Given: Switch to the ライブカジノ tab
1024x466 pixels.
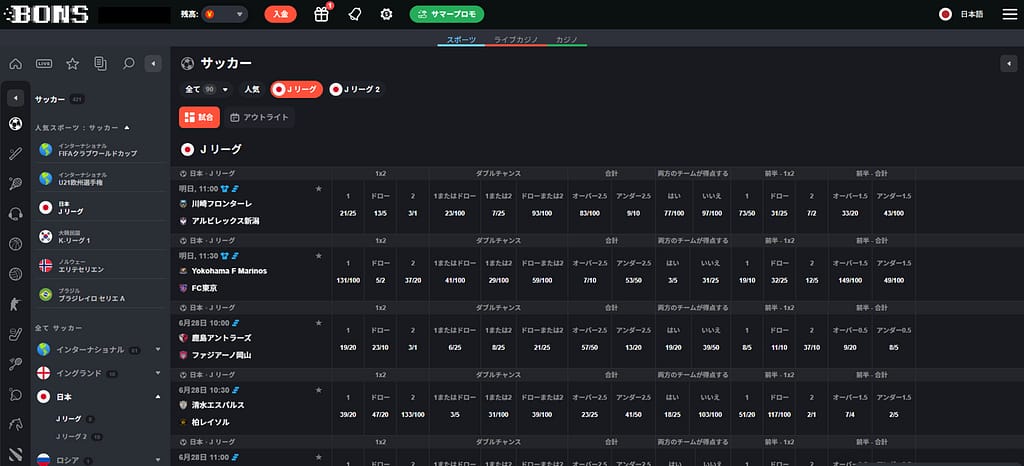Looking at the screenshot, I should coord(516,40).
